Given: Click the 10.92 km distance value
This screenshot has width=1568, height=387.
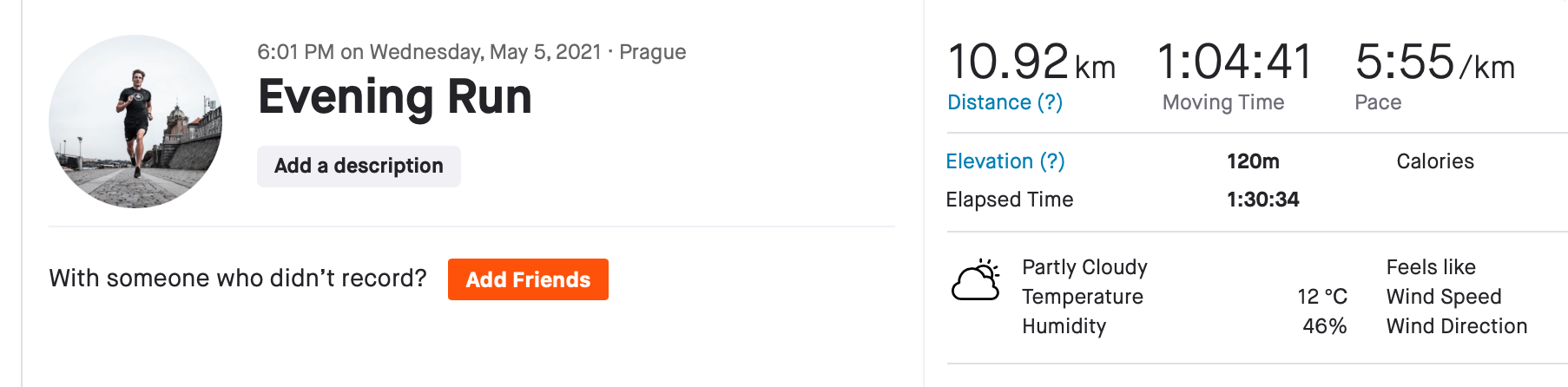Looking at the screenshot, I should [1031, 62].
